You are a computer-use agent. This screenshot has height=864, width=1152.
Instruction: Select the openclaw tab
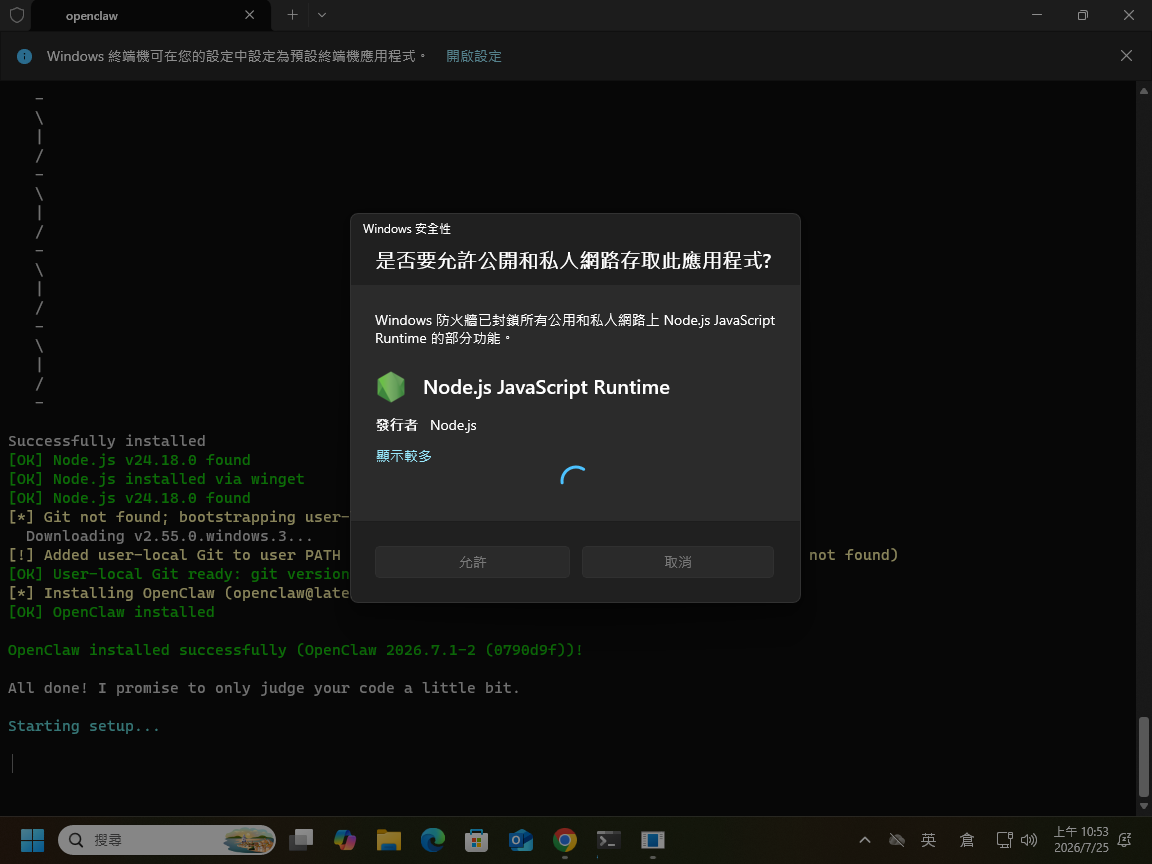pos(151,16)
